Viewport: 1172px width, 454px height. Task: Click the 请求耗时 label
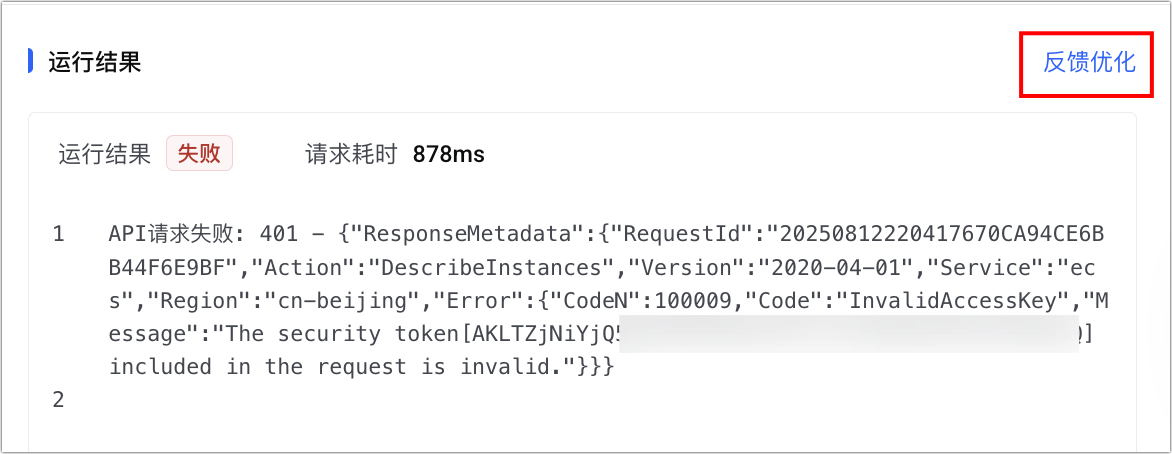click(x=351, y=154)
